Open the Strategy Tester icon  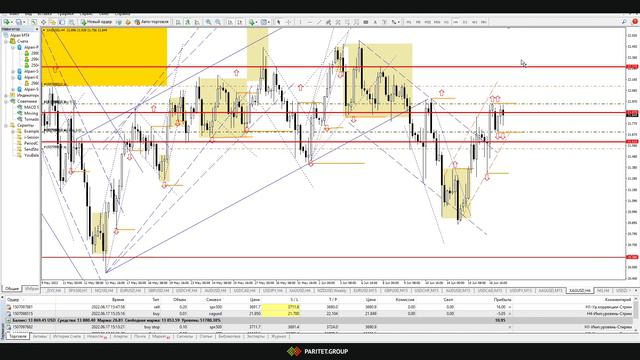pos(71,22)
